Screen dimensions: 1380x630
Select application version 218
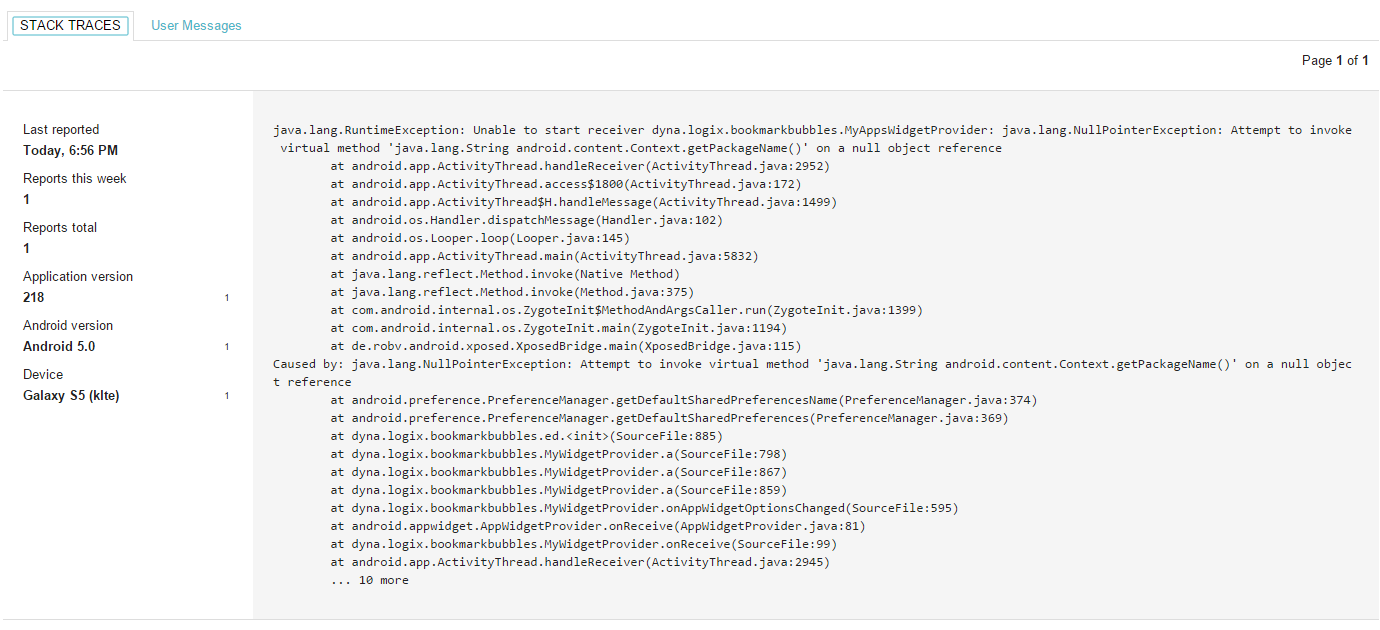(34, 298)
